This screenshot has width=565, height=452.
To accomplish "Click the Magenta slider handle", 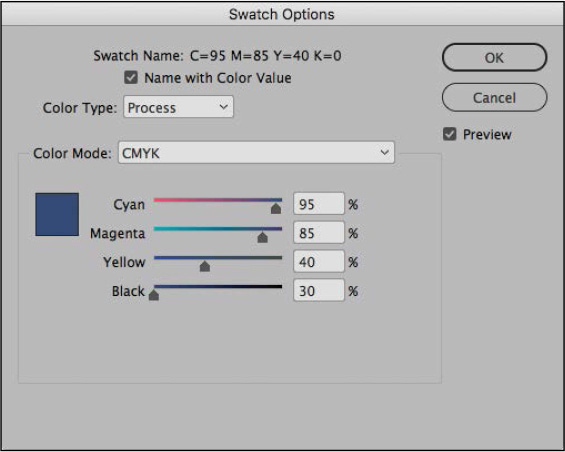I will coord(262,237).
